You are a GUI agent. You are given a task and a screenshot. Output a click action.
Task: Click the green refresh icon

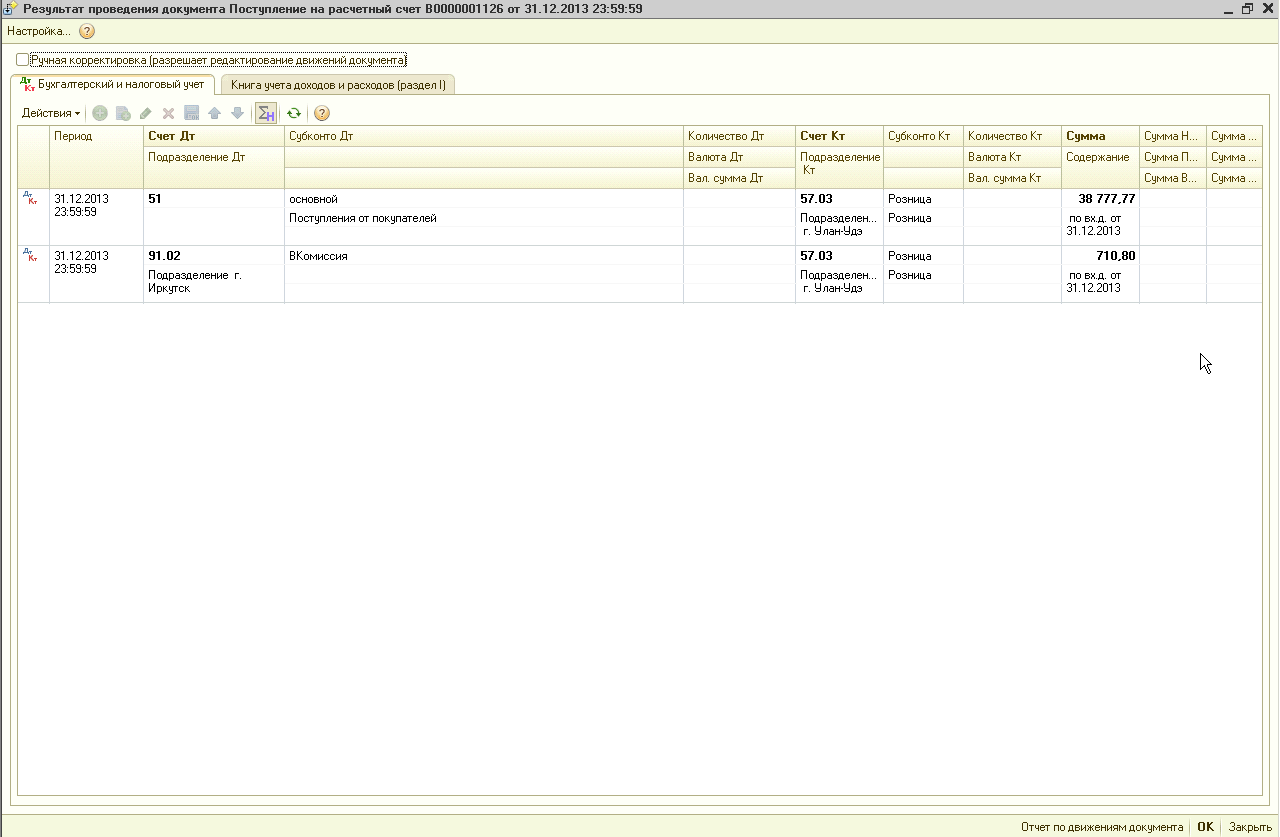coord(294,114)
